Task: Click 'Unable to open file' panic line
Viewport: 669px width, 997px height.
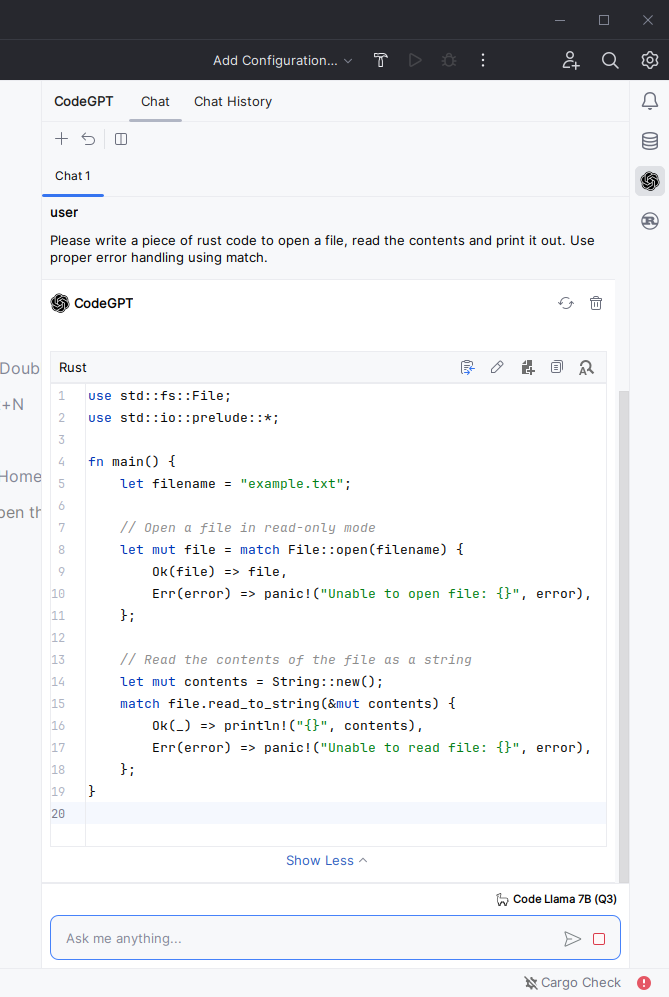Action: pos(371,594)
